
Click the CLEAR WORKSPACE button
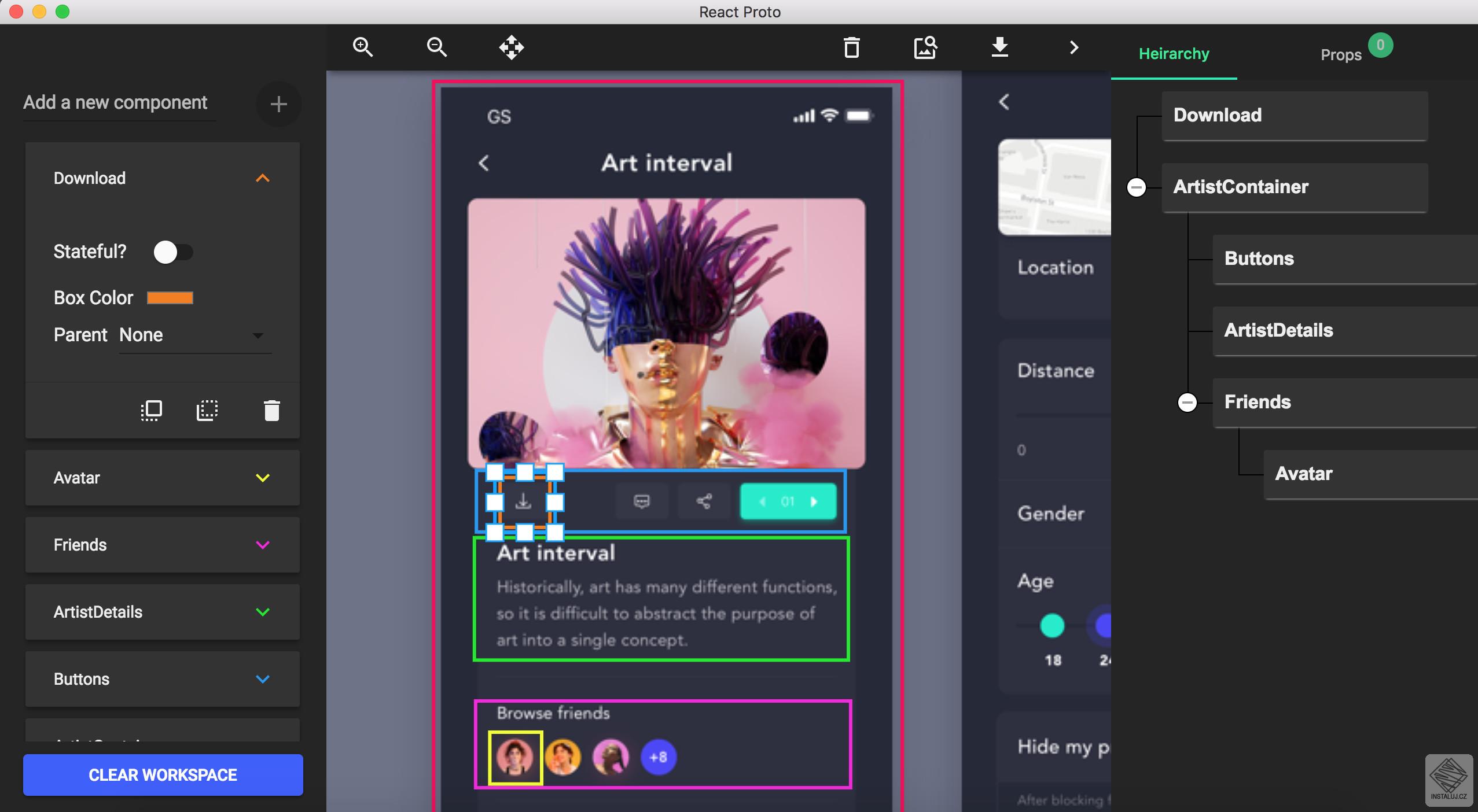(x=163, y=775)
